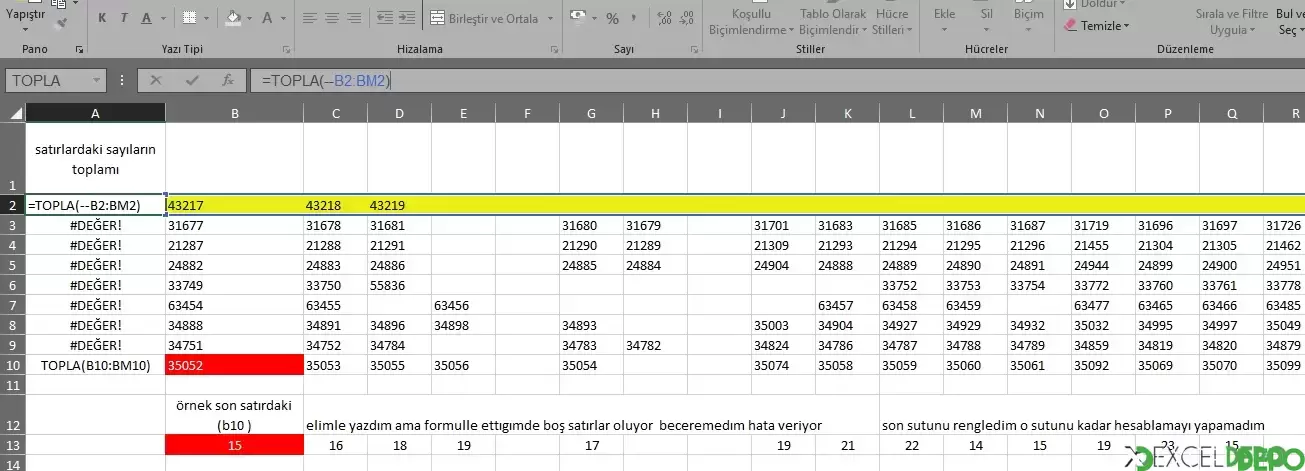The width and height of the screenshot is (1305, 471).
Task: Select red cell containing 35052
Action: [x=234, y=365]
